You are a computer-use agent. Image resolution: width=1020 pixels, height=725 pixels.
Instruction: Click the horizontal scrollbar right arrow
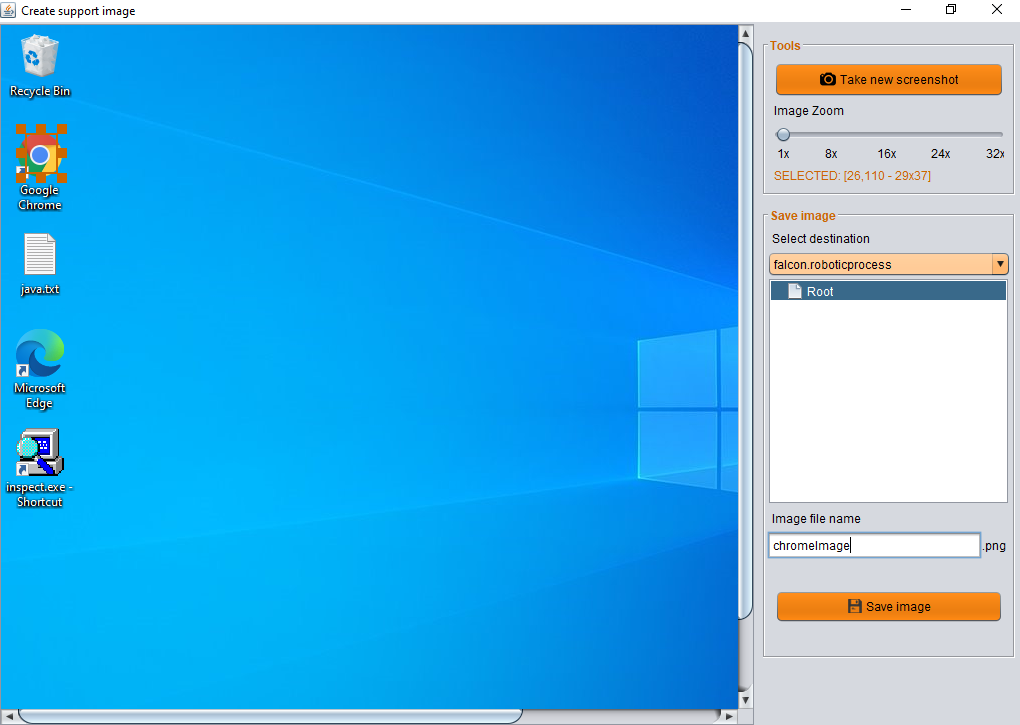pyautogui.click(x=729, y=716)
